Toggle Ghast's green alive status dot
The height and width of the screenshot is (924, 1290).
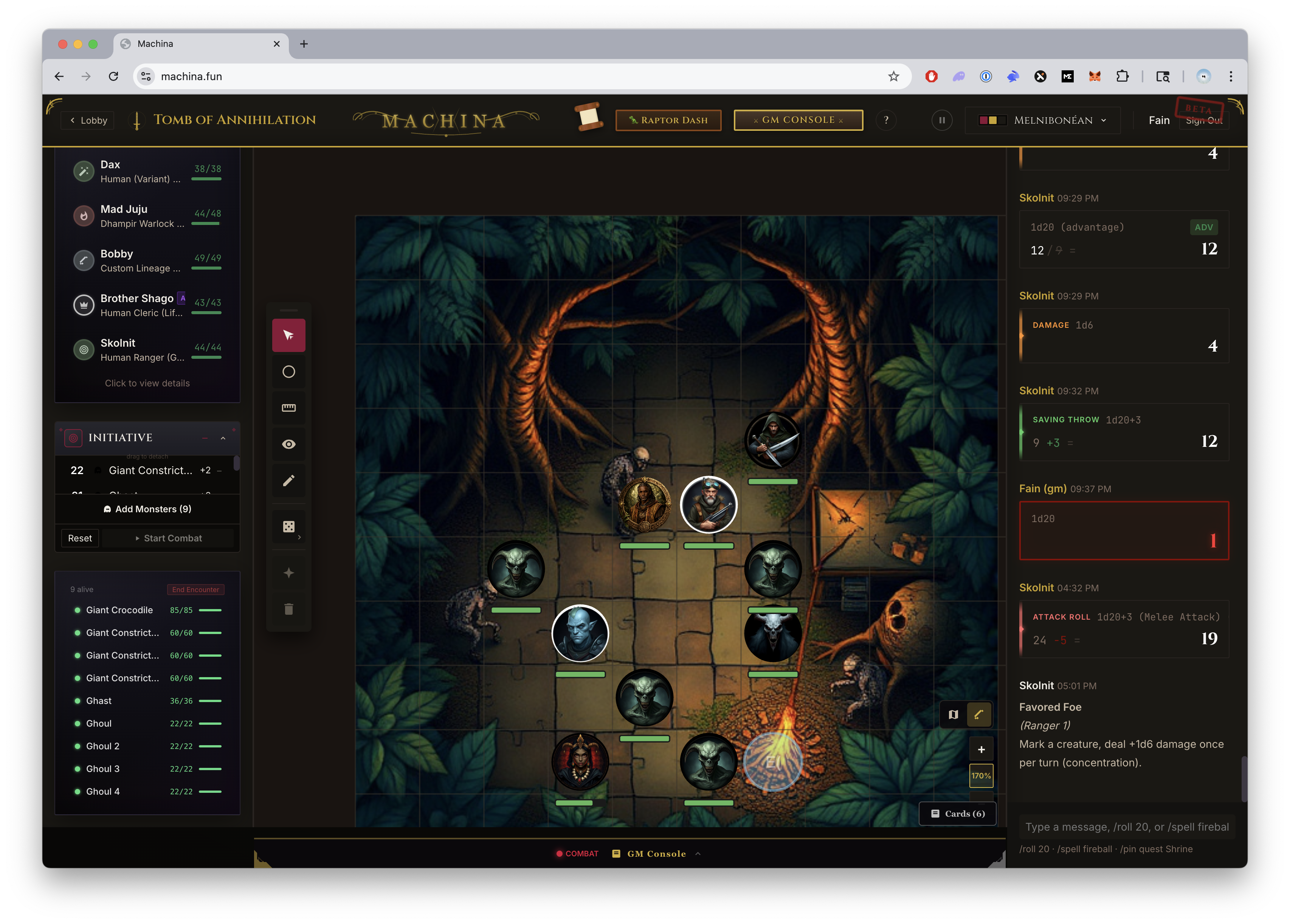(x=77, y=701)
